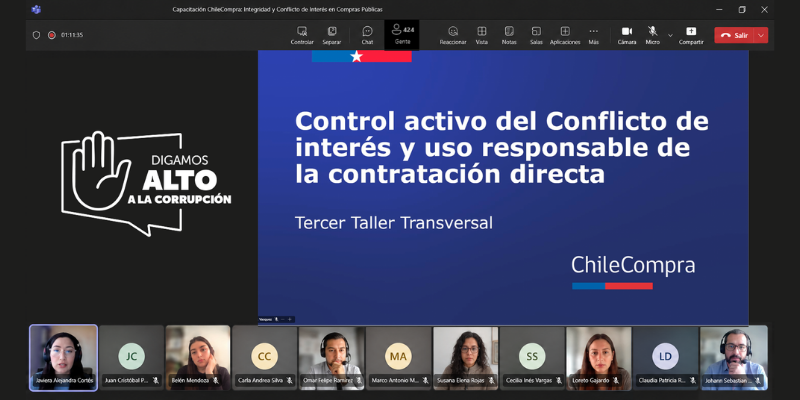Open the Más options menu

coord(593,35)
